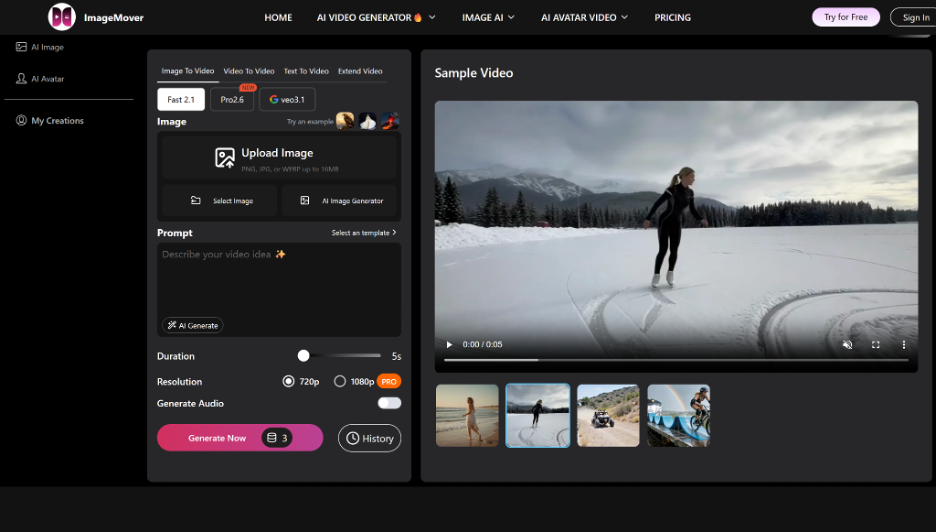Switch to the Video To Video tab
The image size is (936, 532).
tap(249, 71)
